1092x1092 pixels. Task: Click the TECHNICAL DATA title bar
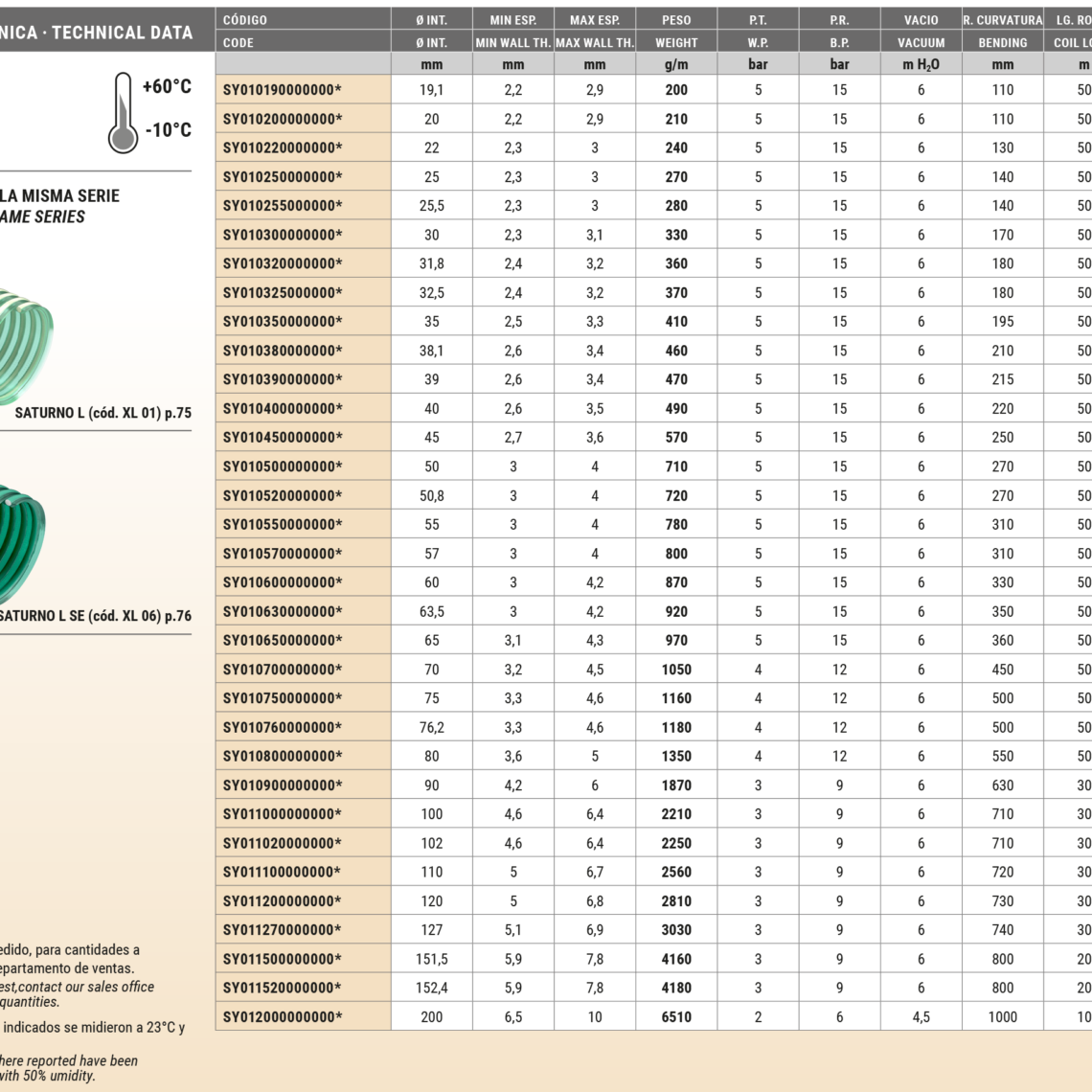point(96,33)
